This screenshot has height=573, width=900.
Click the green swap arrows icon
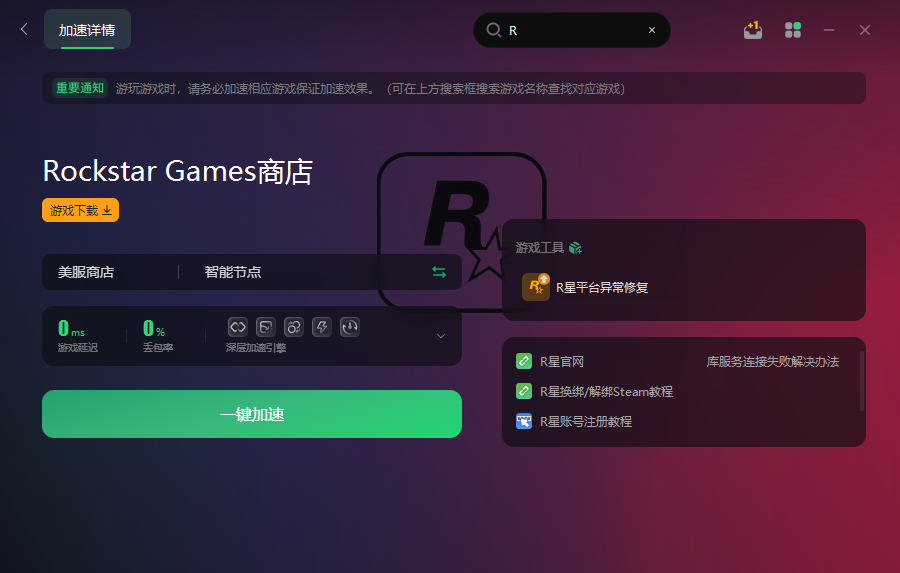tap(439, 272)
